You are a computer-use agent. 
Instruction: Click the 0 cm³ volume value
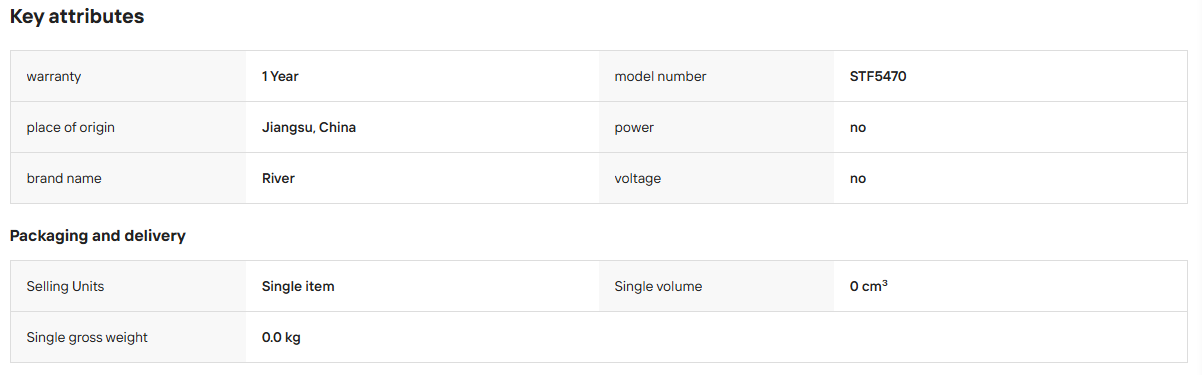pyautogui.click(x=869, y=286)
